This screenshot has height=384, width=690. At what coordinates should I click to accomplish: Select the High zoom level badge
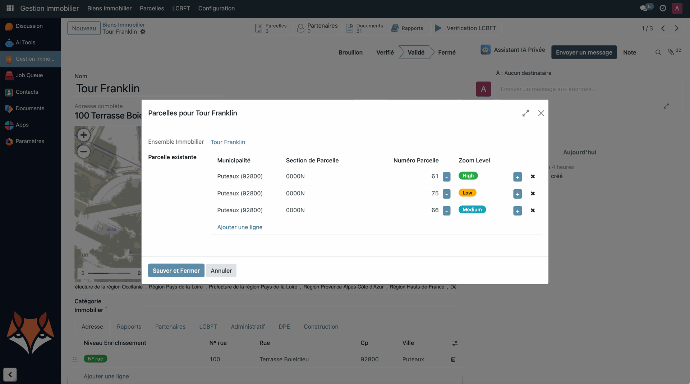point(468,176)
